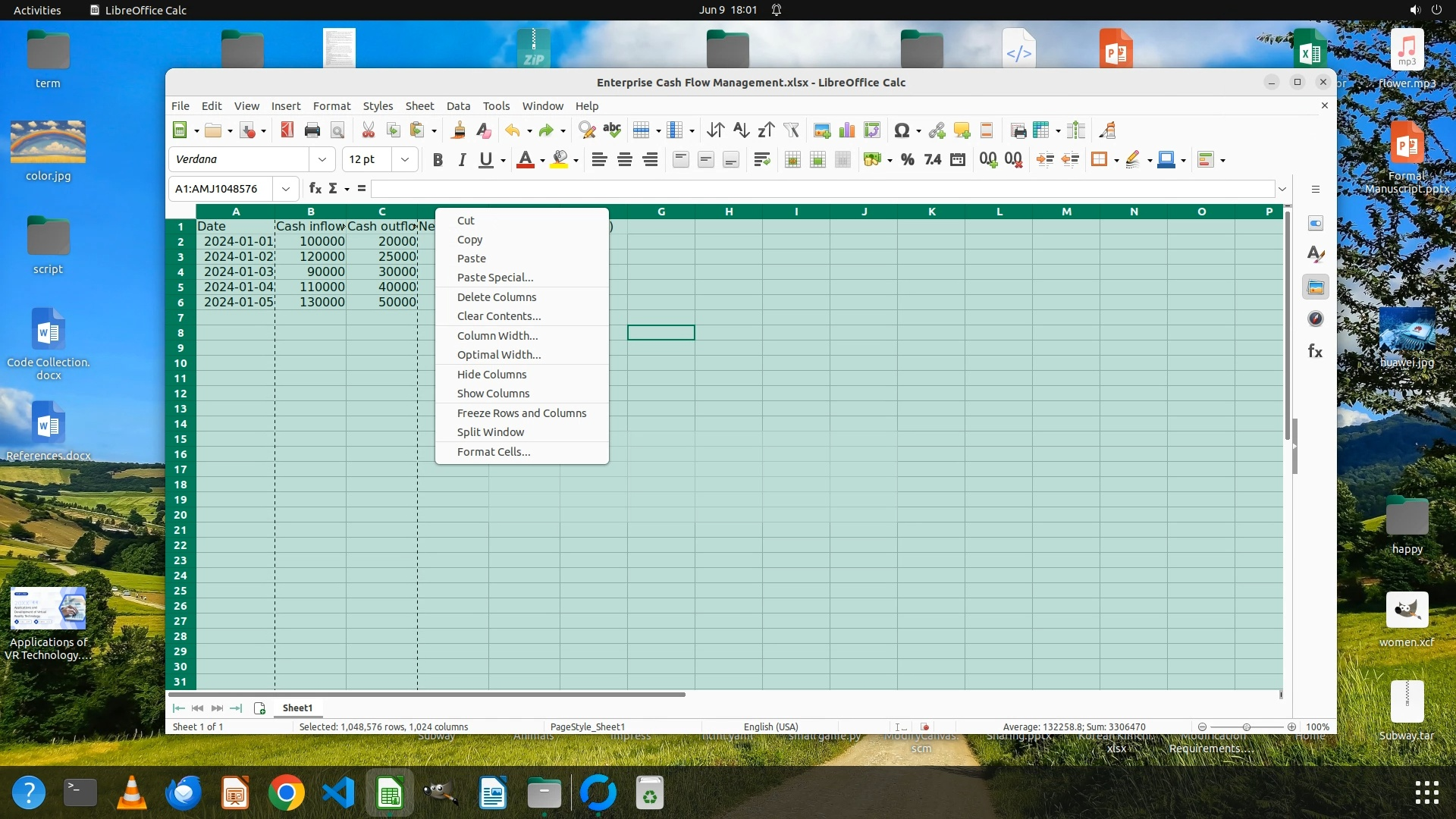Click the Insert Chart toolbar icon
This screenshot has width=1456, height=819.
click(847, 130)
